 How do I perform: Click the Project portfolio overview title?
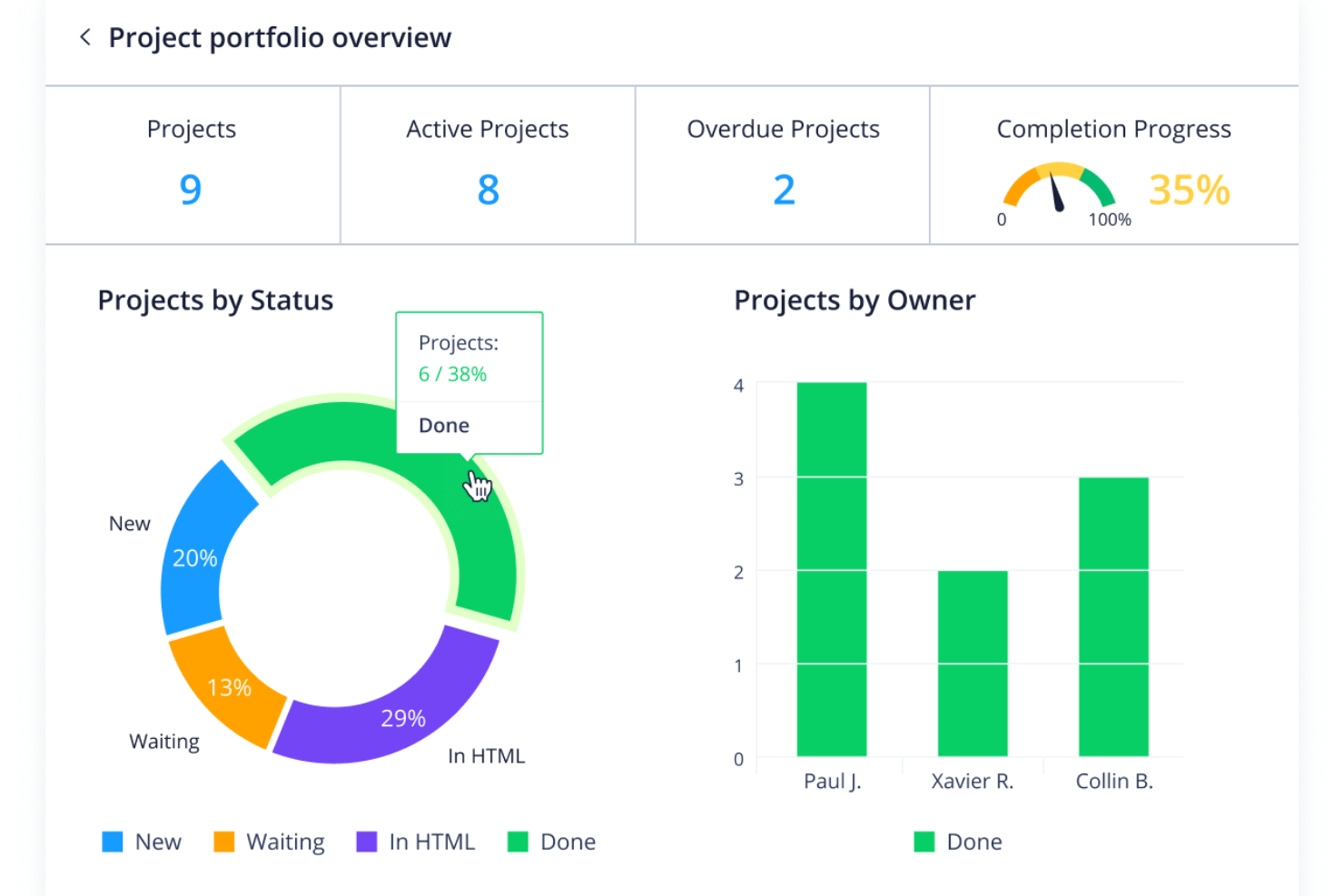[x=280, y=38]
